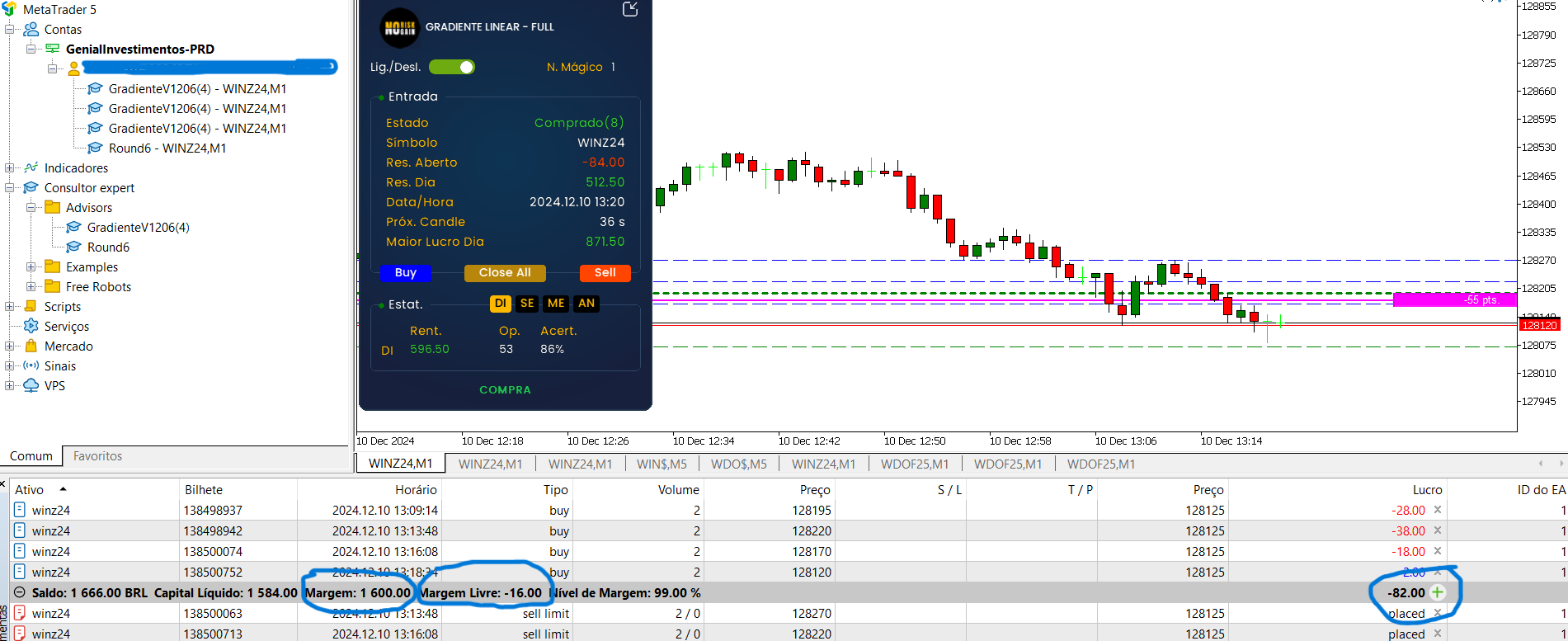Open the WDO$,M5 chart tab

(739, 464)
